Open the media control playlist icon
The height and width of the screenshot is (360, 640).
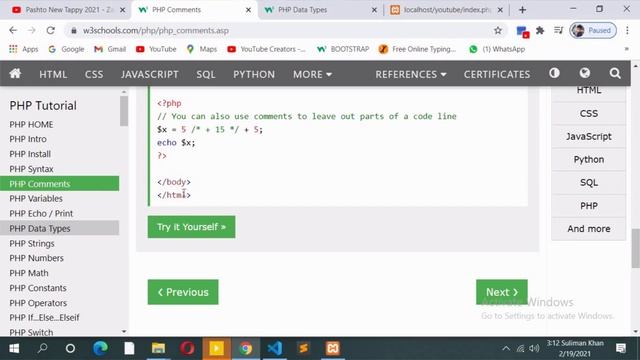pyautogui.click(x=558, y=30)
